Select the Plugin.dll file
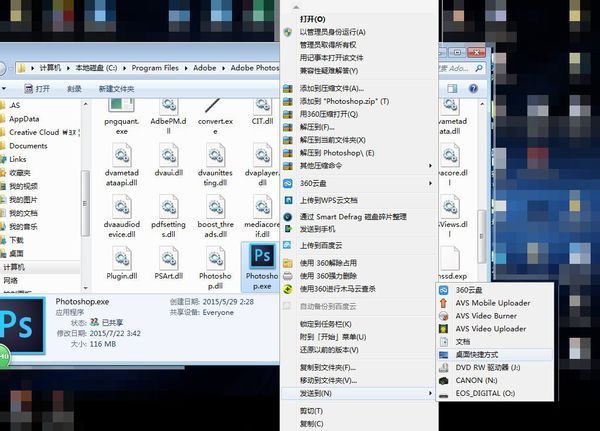The height and width of the screenshot is (431, 600). tap(122, 263)
